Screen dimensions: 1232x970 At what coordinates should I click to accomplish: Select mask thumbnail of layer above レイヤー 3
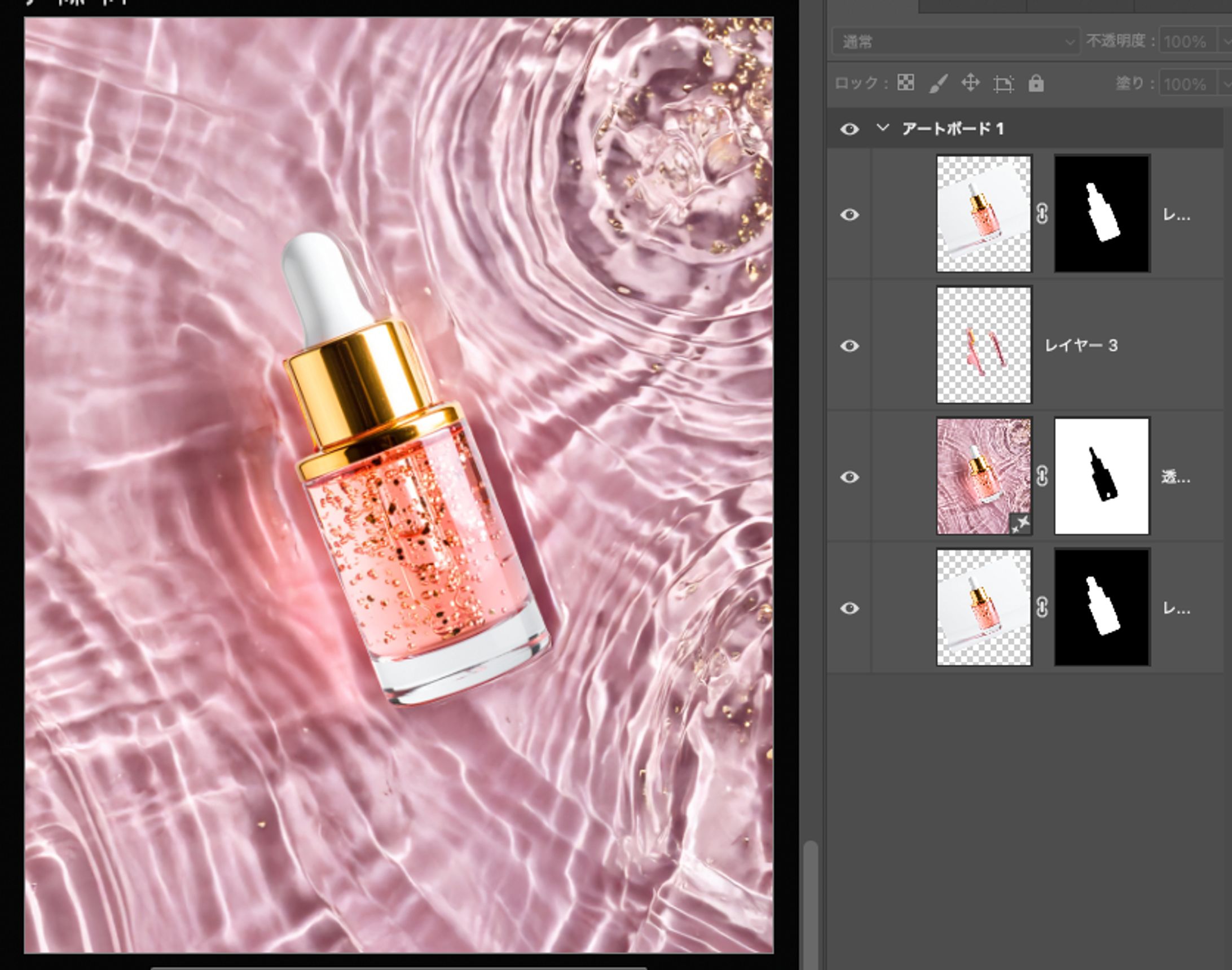1102,214
